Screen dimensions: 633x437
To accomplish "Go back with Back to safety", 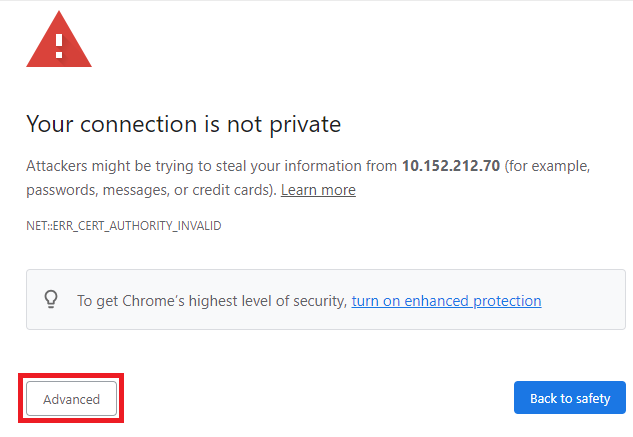I will coord(570,398).
